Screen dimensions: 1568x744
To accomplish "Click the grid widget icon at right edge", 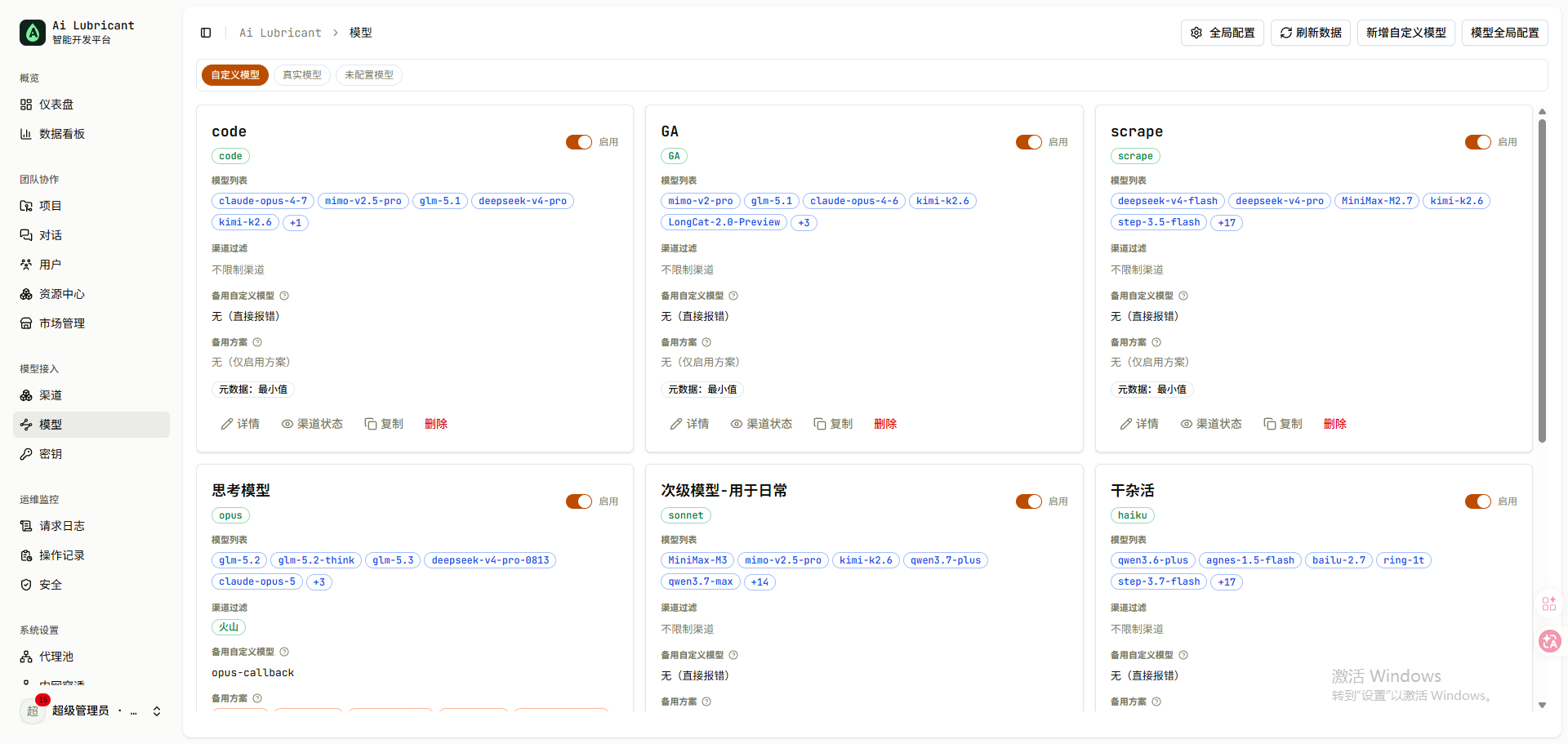I will pyautogui.click(x=1549, y=604).
